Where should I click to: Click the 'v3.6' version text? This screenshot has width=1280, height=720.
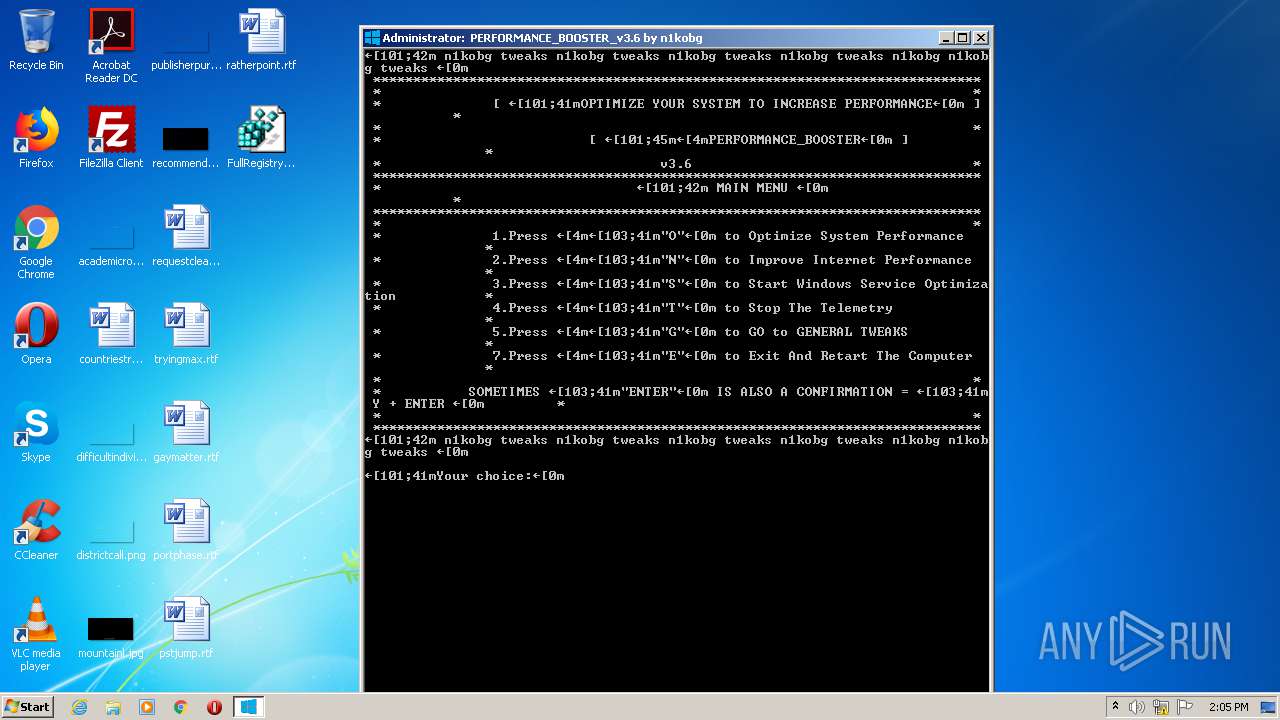(x=675, y=164)
